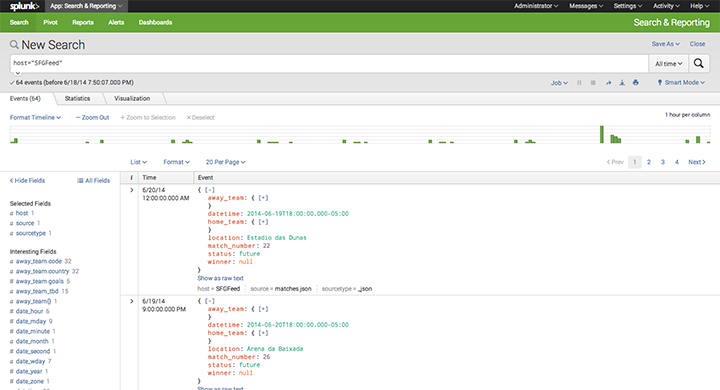This screenshot has width=720, height=390.
Task: Select sourcetype field in sidebar
Action: [x=31, y=233]
